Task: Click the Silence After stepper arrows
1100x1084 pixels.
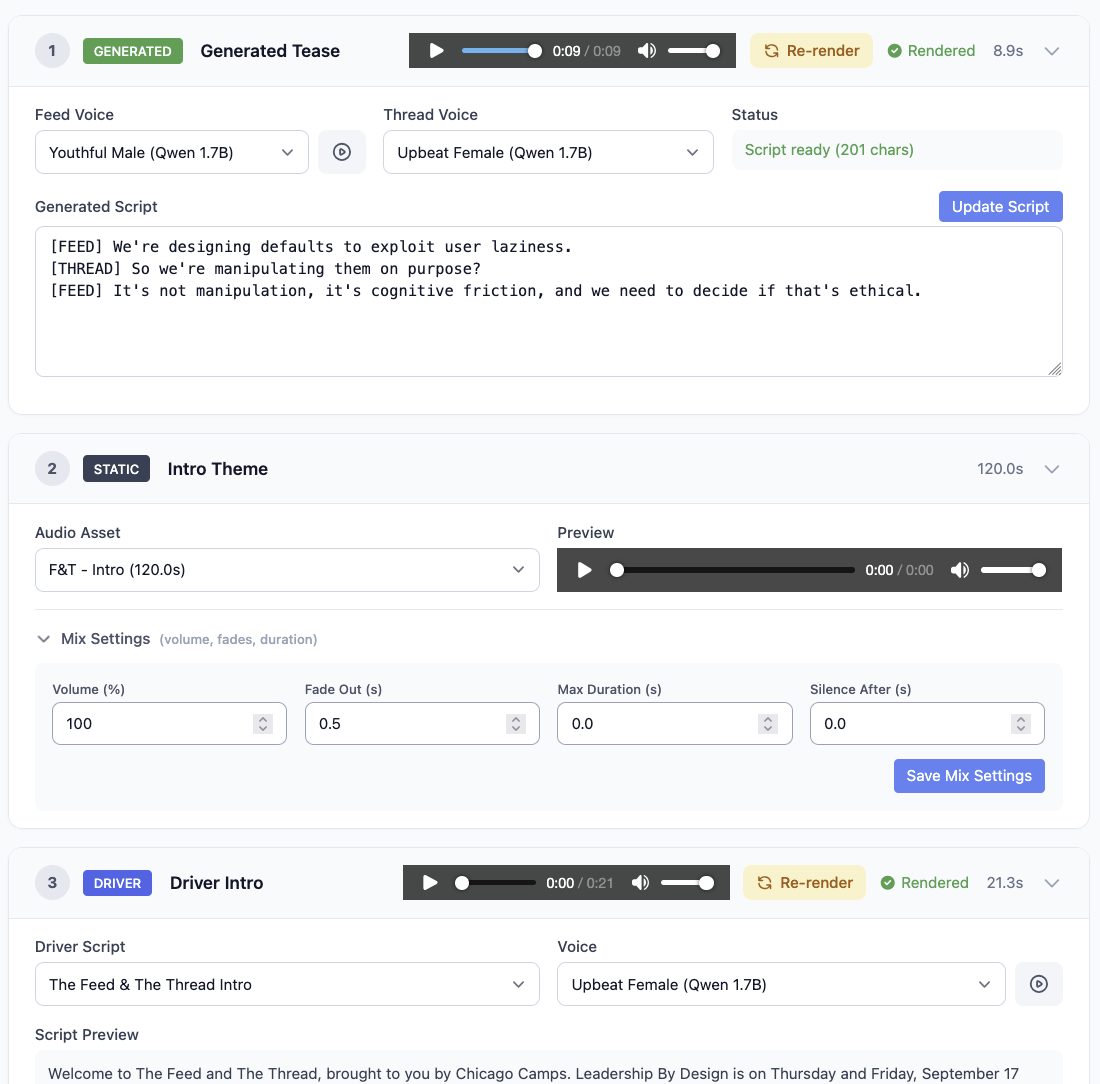Action: [1021, 723]
